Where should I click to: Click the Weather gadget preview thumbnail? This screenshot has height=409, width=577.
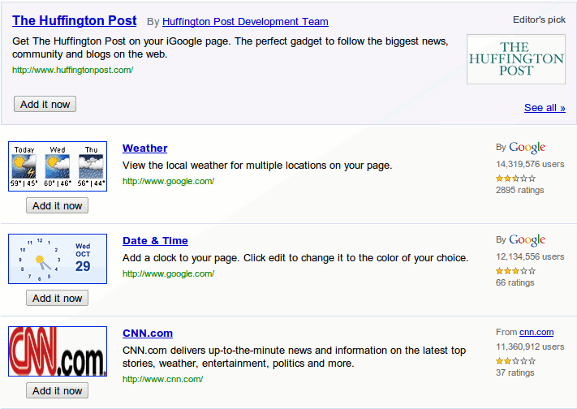pyautogui.click(x=57, y=166)
